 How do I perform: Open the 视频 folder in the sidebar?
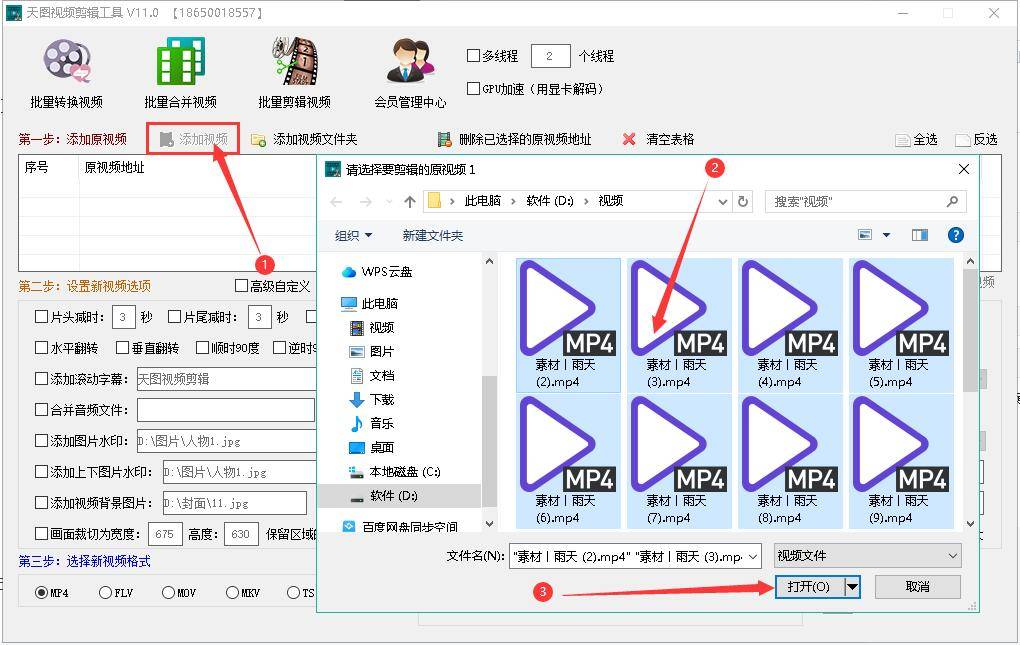372,327
